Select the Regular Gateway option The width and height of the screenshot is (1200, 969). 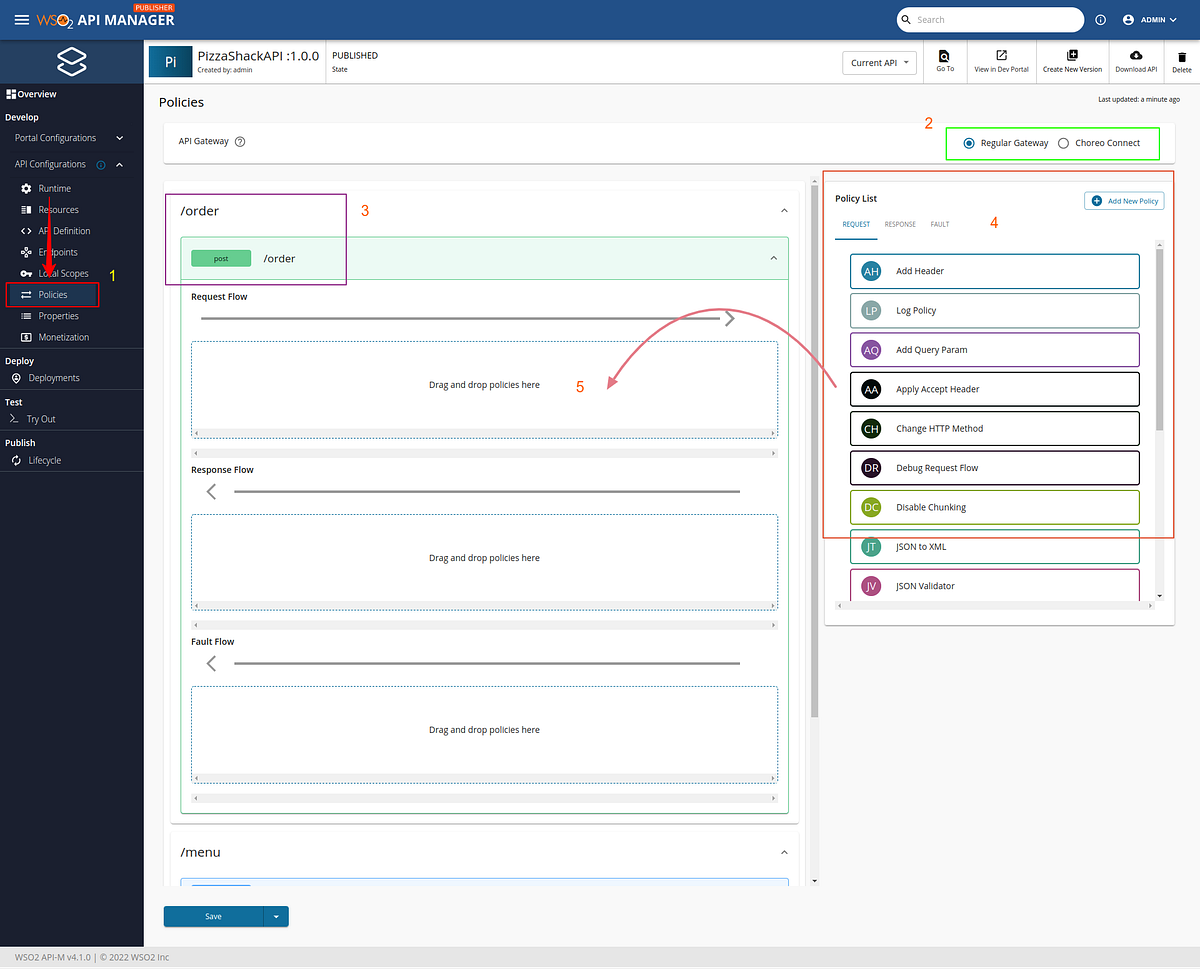click(969, 142)
